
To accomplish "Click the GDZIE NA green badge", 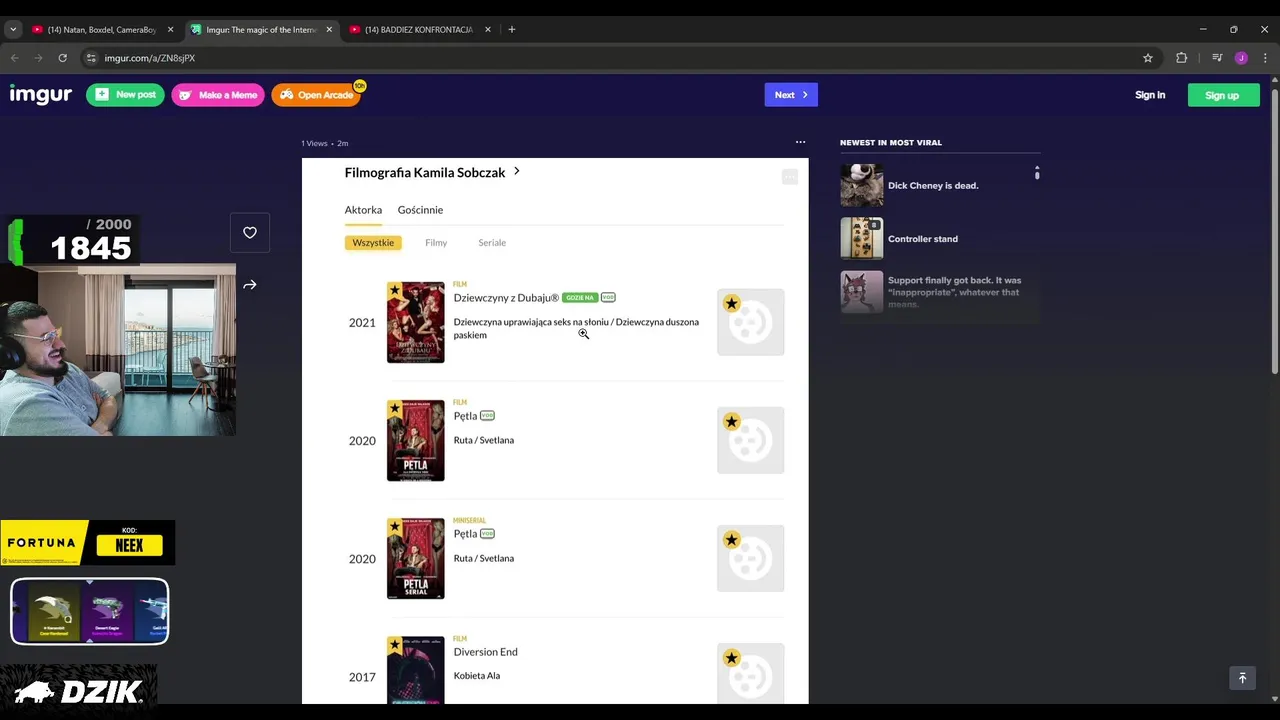I will (580, 298).
